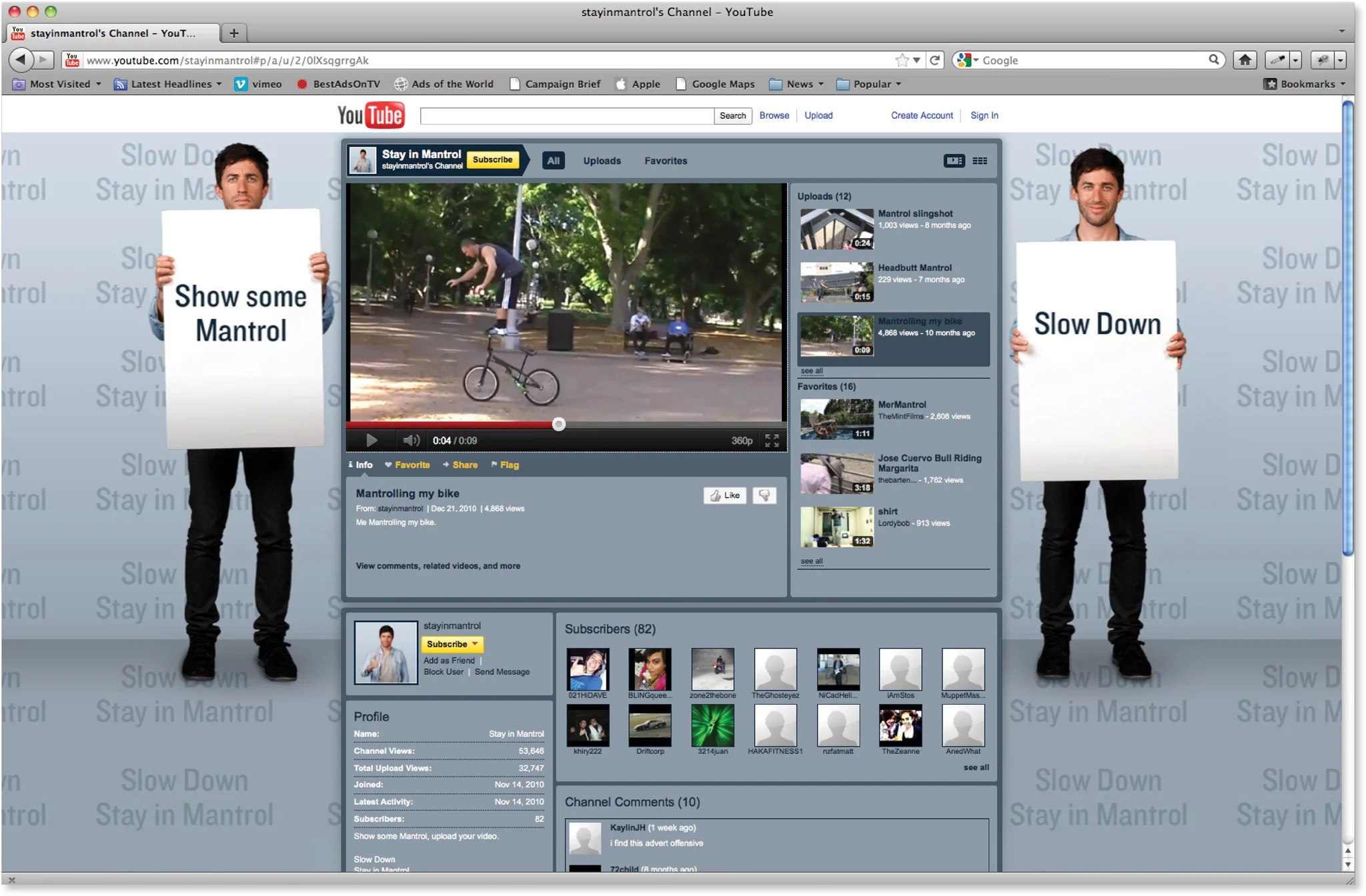Open the video quality 360p selector
The image size is (1366, 896).
pyautogui.click(x=742, y=441)
